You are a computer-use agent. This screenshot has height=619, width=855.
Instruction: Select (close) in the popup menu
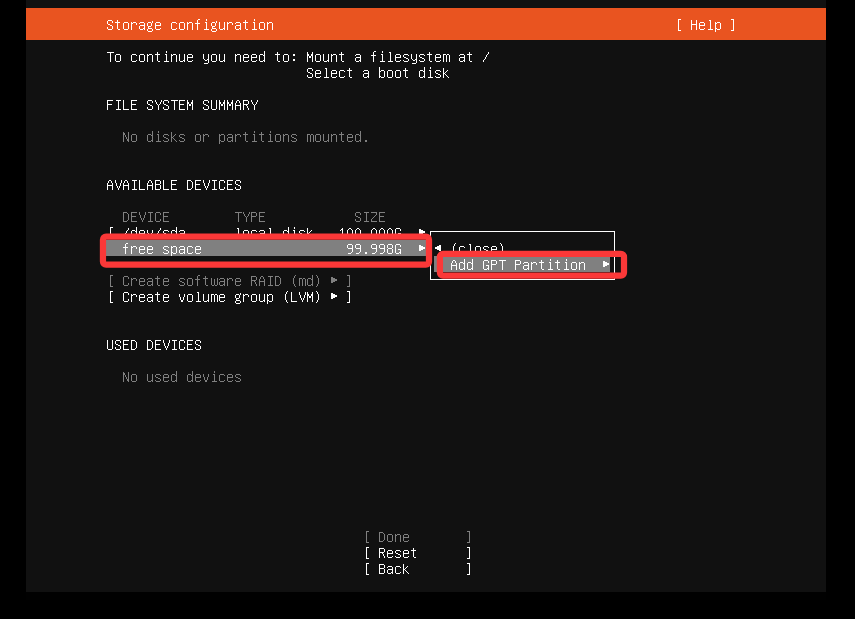point(477,248)
